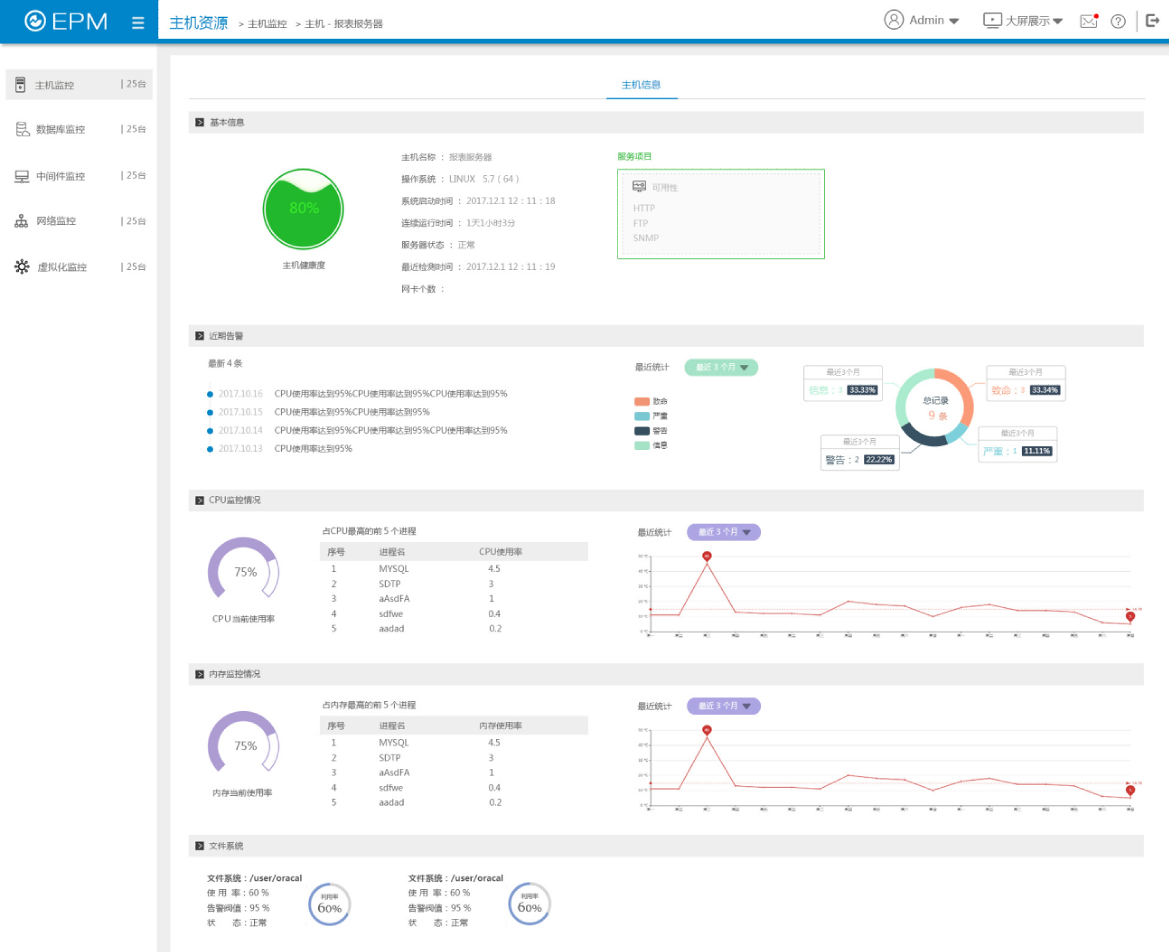Click the 内存使用率 column header

coord(500,725)
